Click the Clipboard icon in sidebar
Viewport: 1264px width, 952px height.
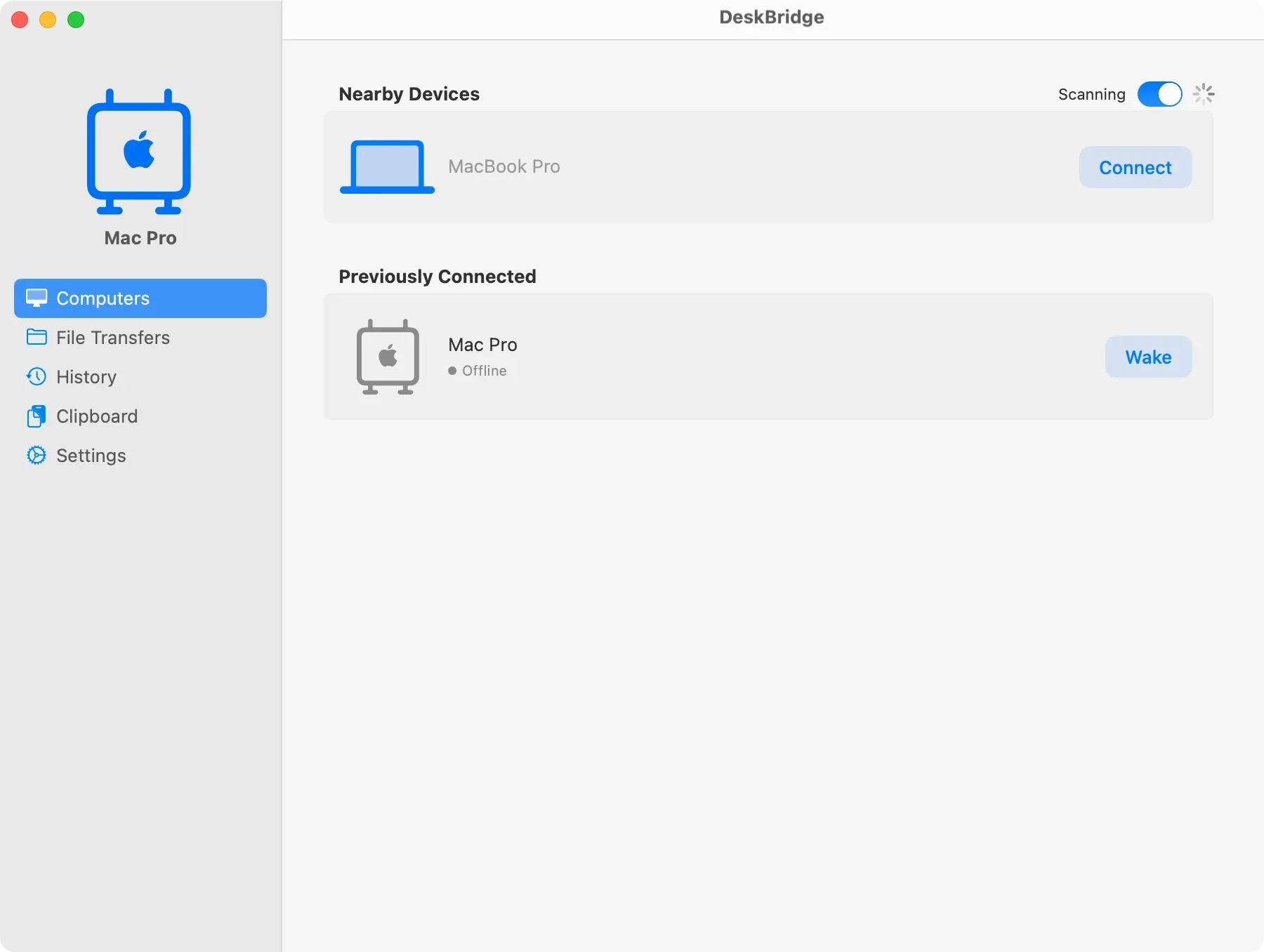pyautogui.click(x=37, y=416)
